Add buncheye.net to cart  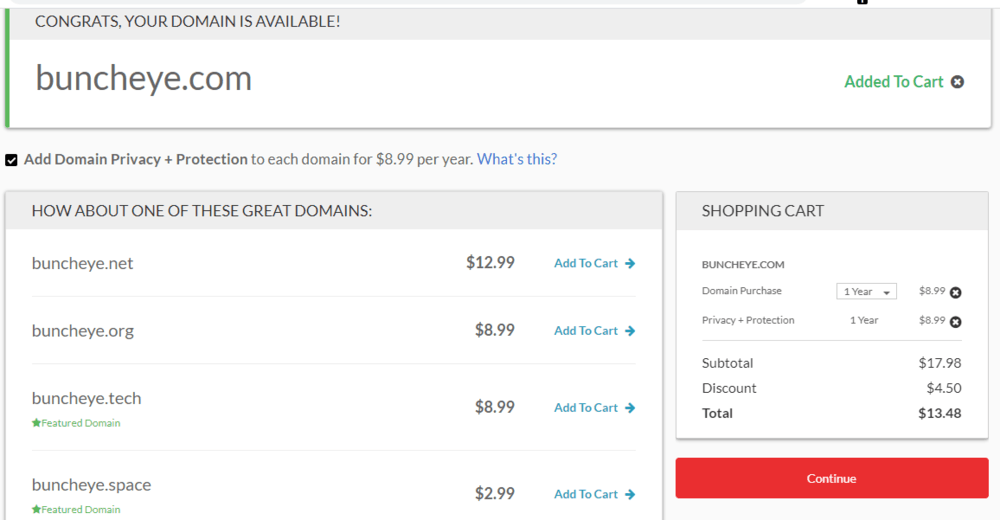tap(586, 264)
